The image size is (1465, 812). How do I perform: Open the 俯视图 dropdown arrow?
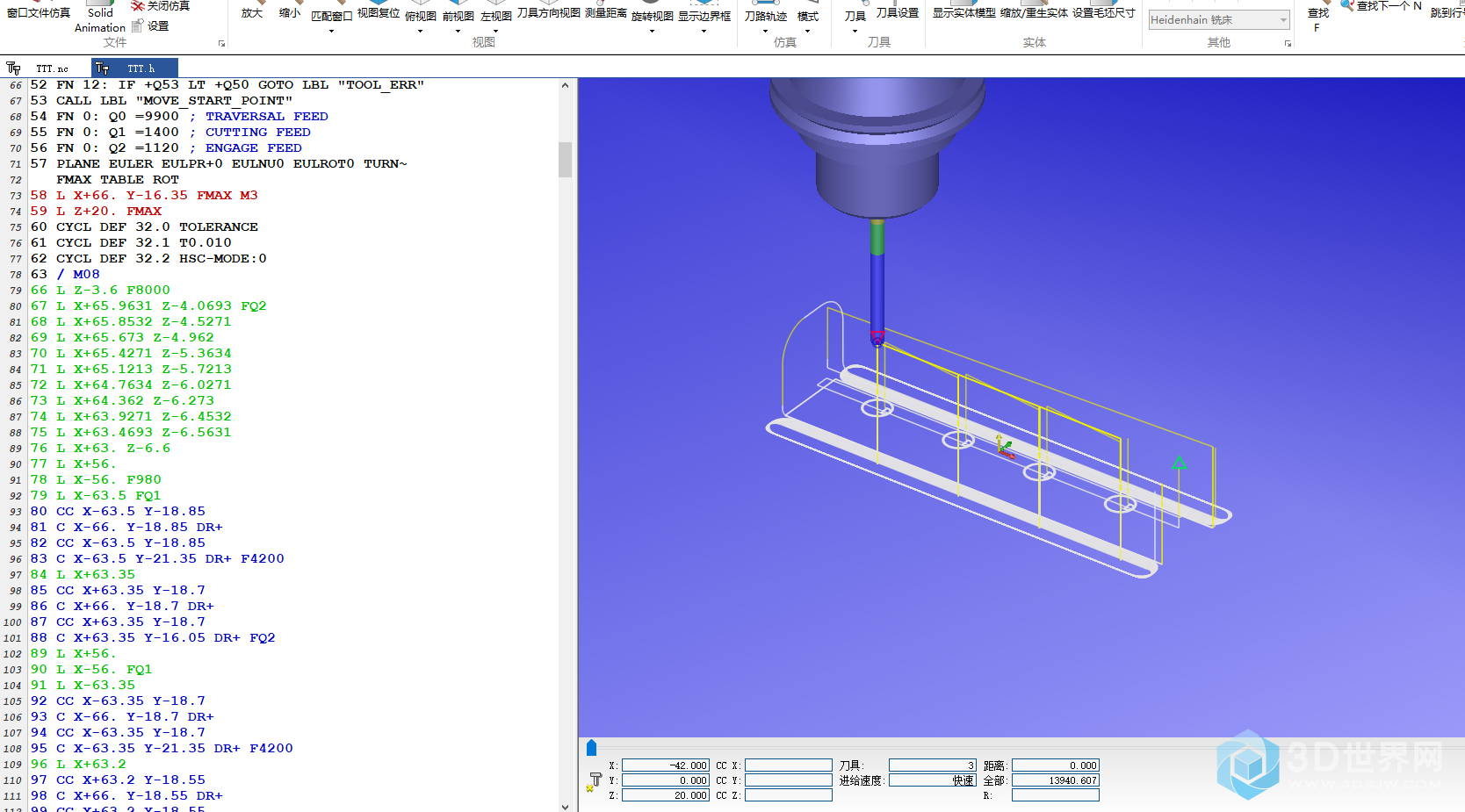pos(421,31)
